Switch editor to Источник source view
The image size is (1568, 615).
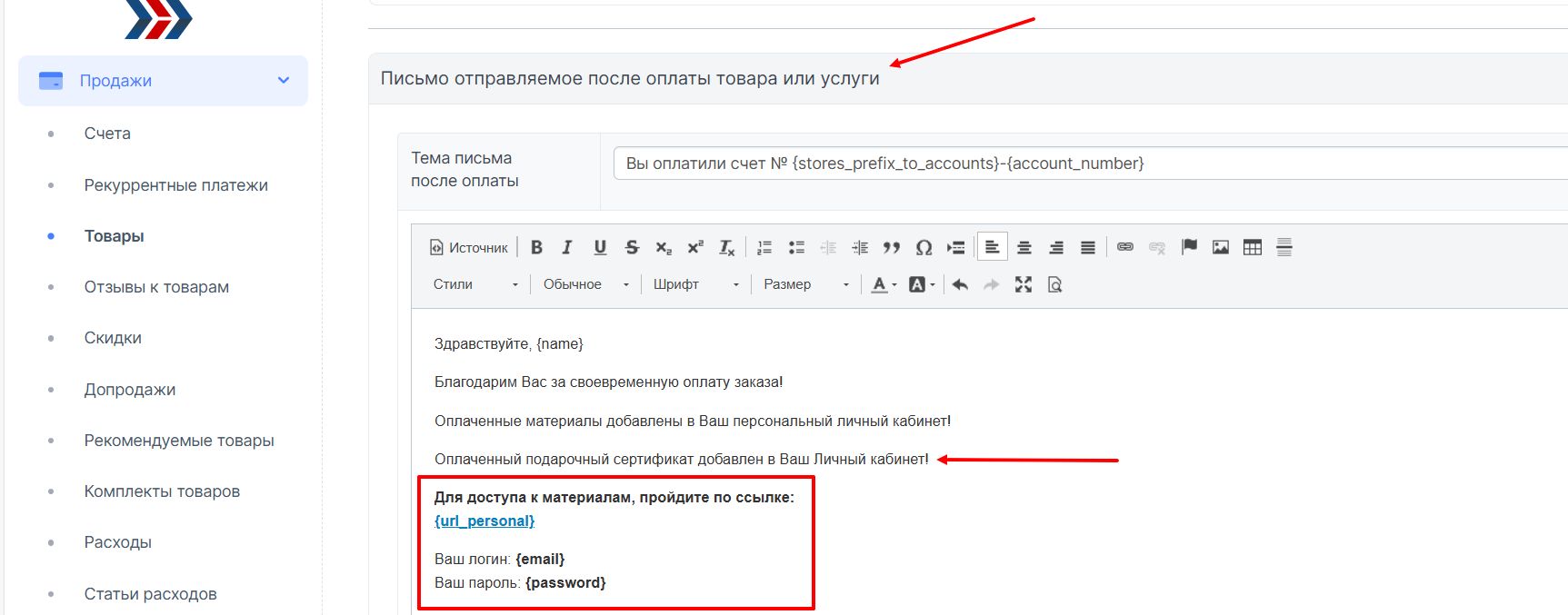pyautogui.click(x=469, y=247)
